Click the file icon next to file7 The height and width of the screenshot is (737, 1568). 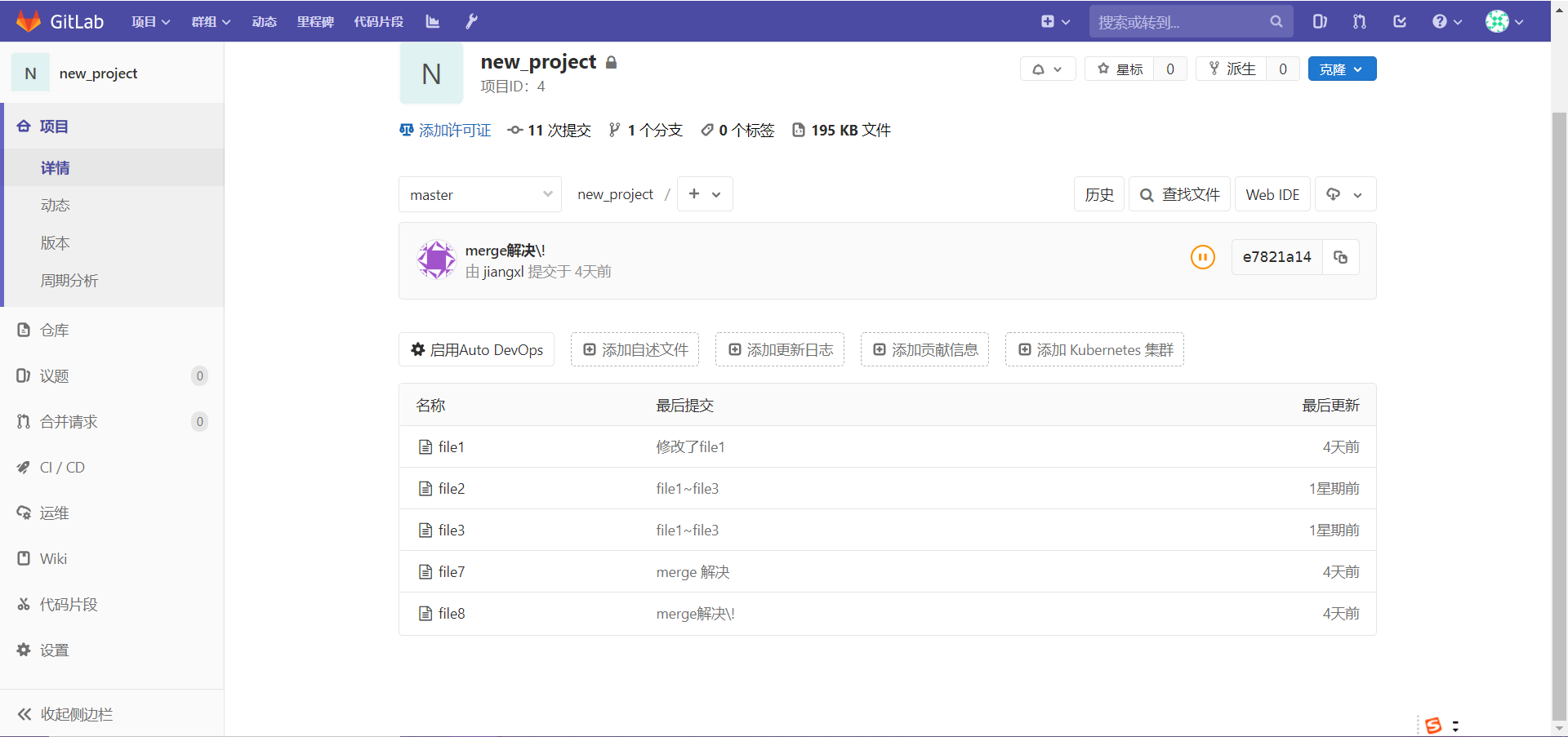[x=425, y=572]
